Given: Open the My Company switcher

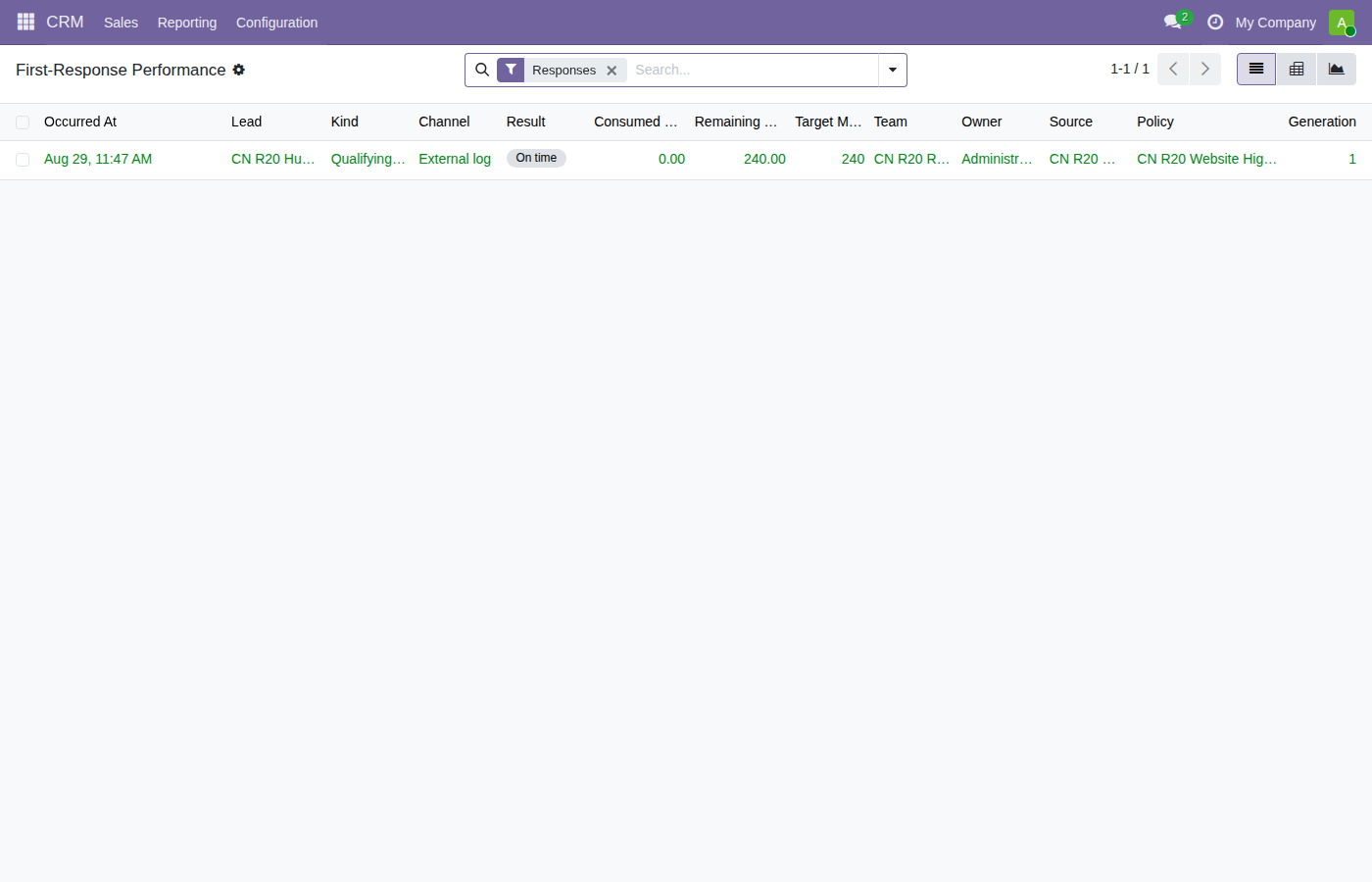Looking at the screenshot, I should click(x=1275, y=23).
